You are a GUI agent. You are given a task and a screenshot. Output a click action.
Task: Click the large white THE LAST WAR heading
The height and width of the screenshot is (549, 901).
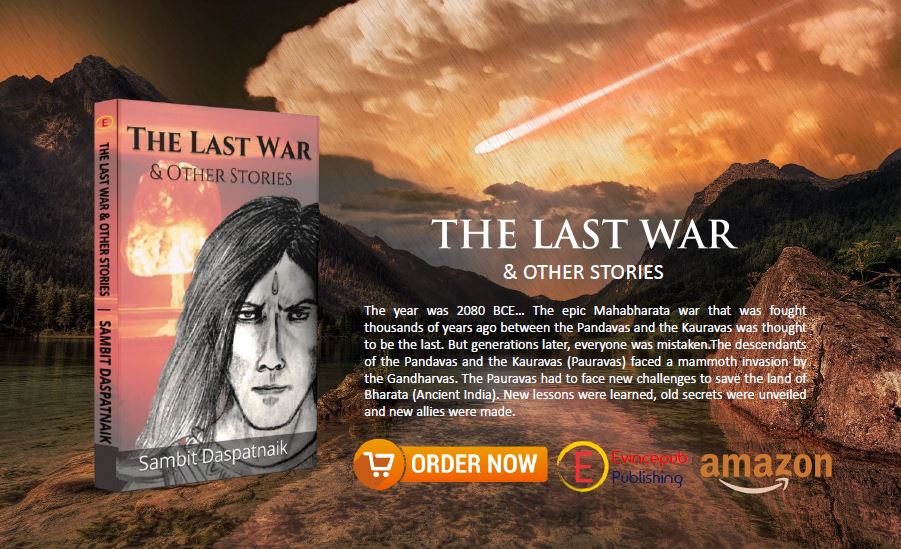583,235
